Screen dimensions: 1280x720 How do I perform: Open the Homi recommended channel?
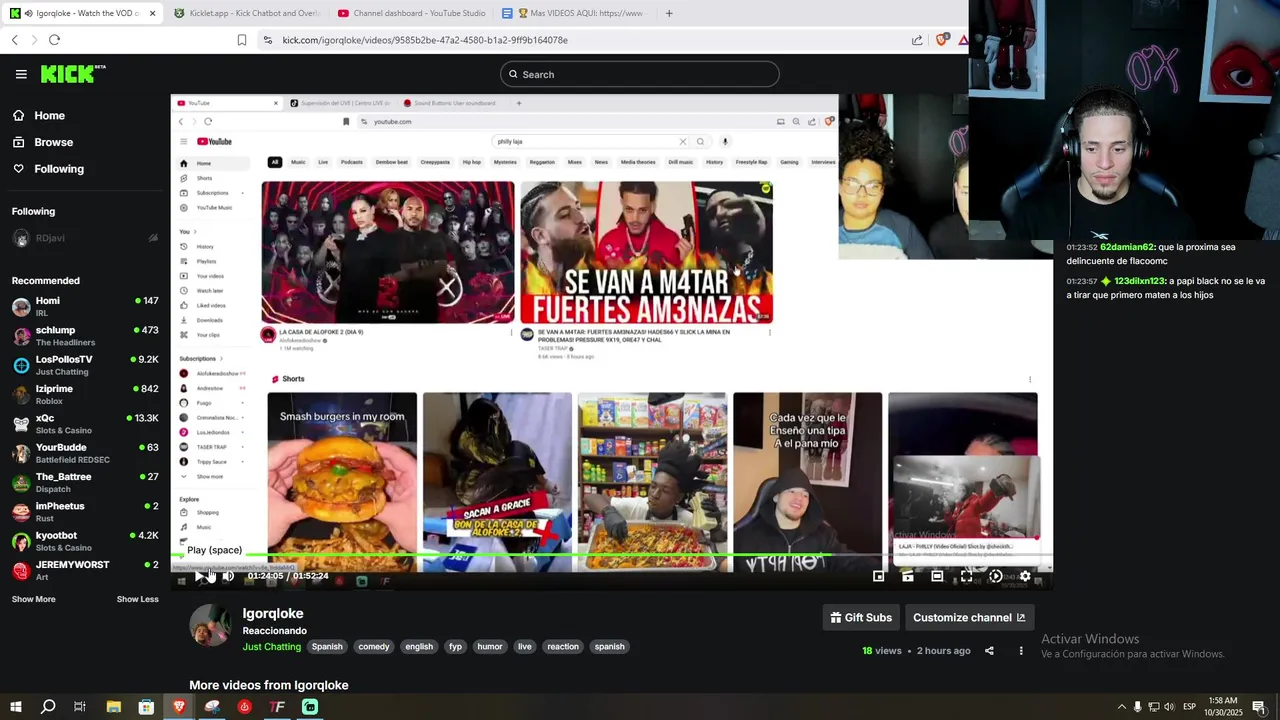point(85,306)
